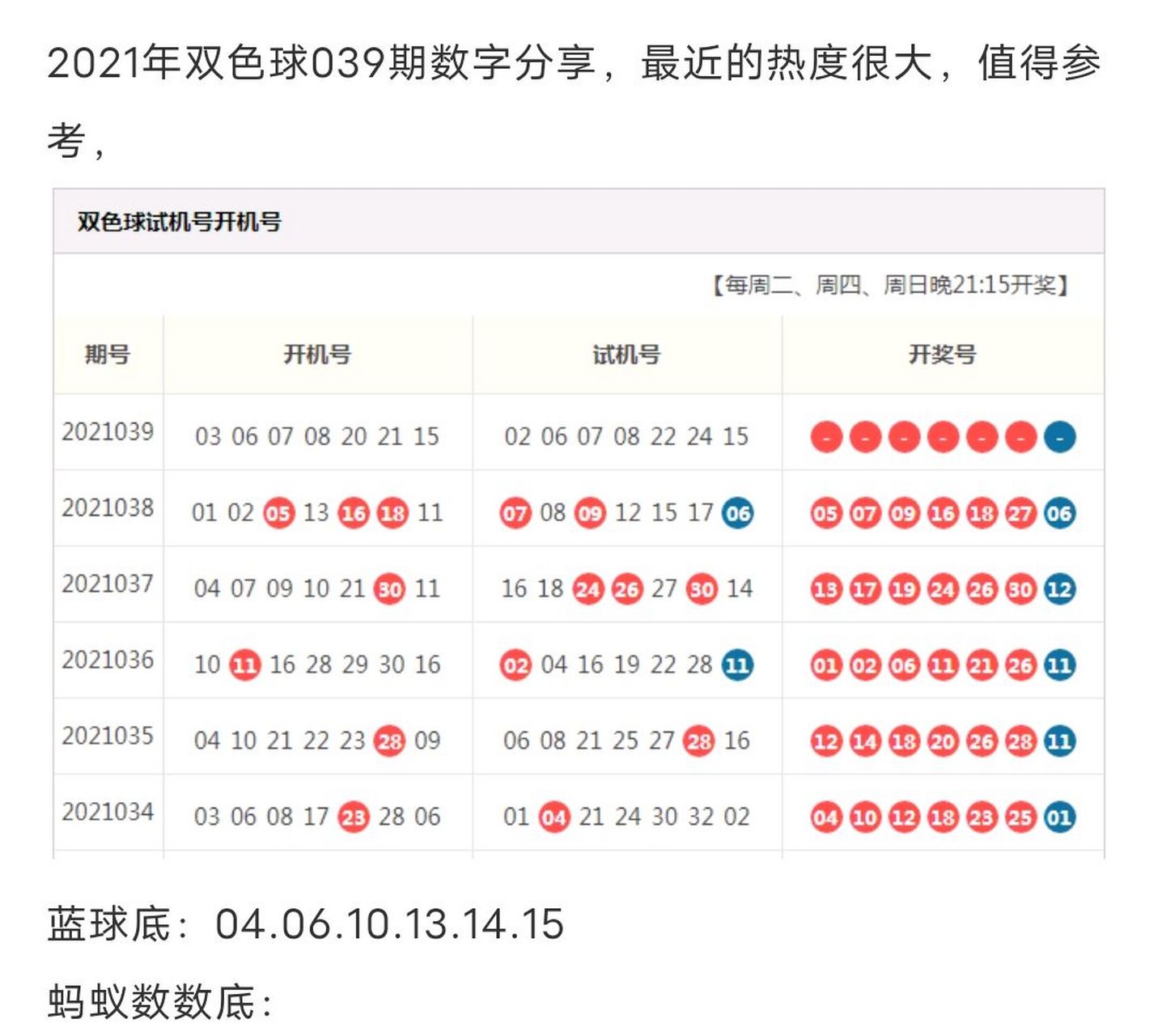This screenshot has width=1158, height=1036.
Task: Click blue ball 11 in 2021036 试机号
Action: (737, 665)
